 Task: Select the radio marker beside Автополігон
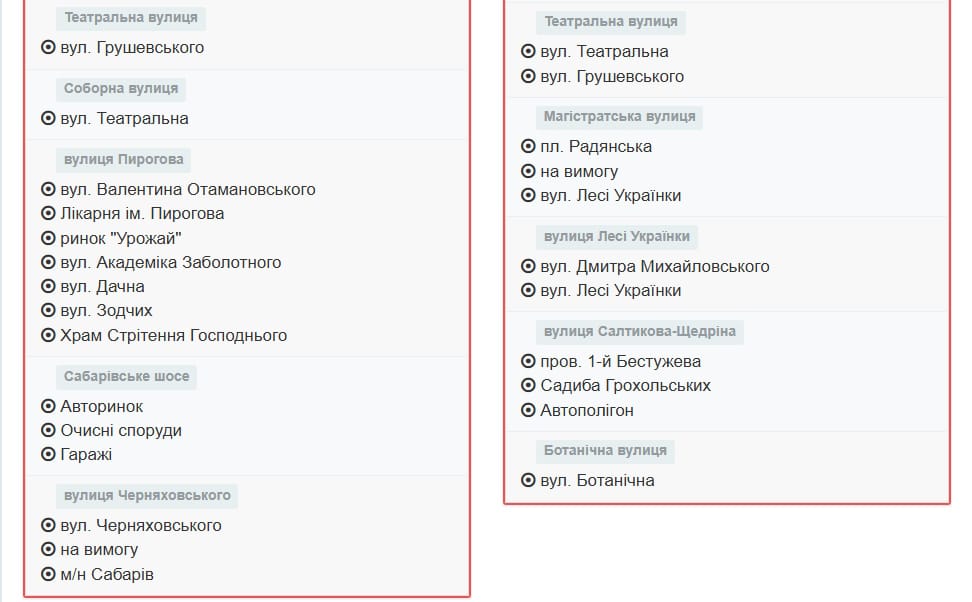[x=529, y=410]
